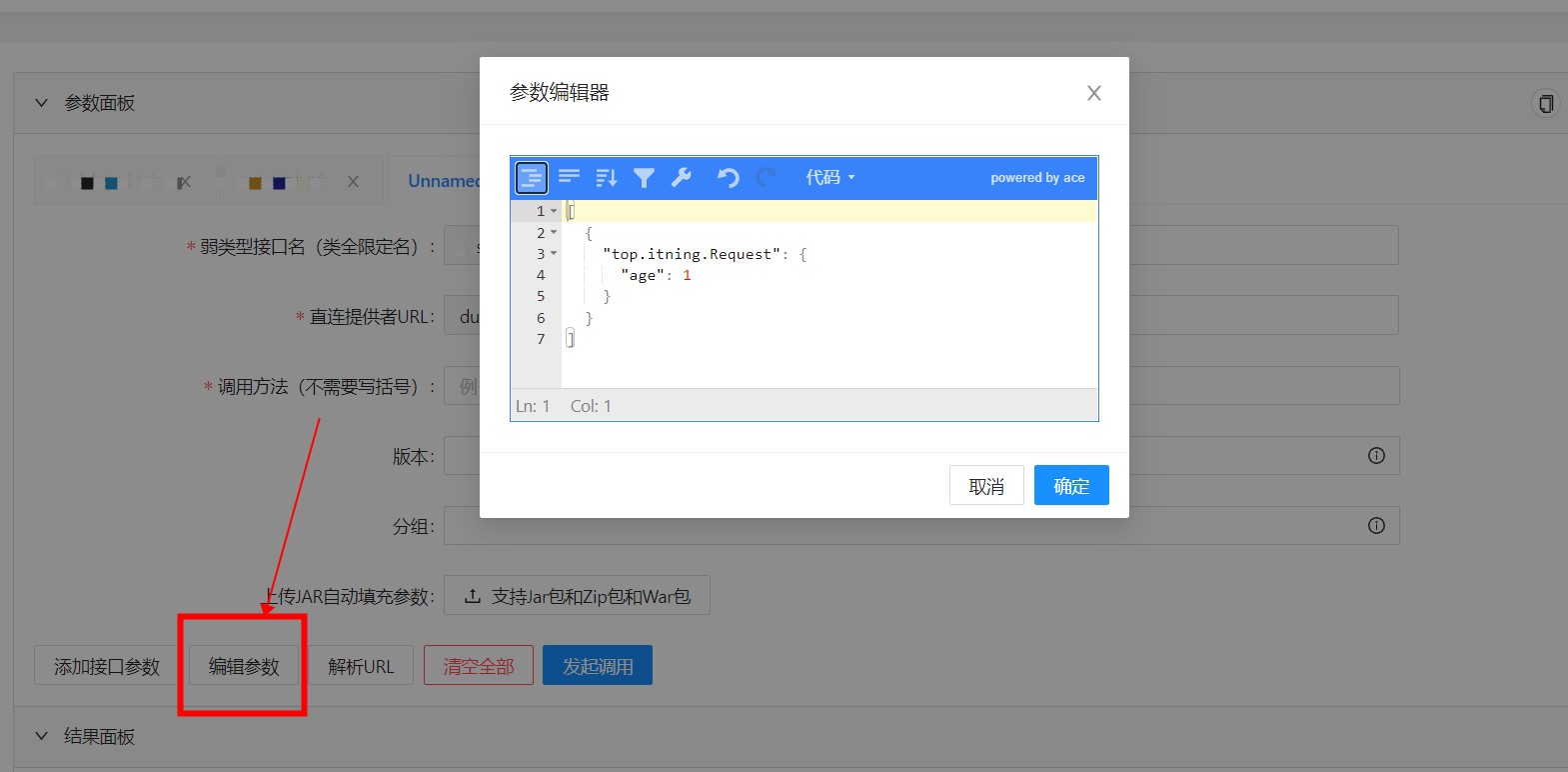Click the 分组 input field
The image size is (1568, 772).
921,526
